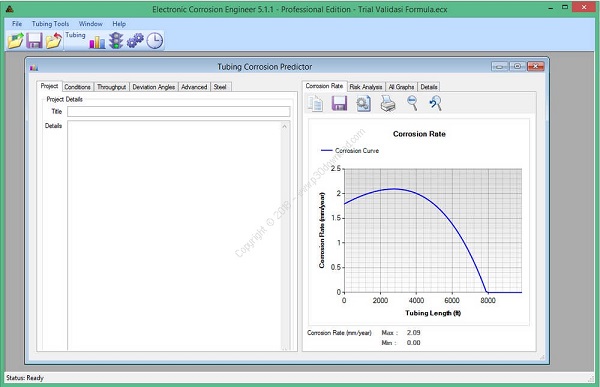Open the blue gears settings icon
600x387 pixels.
pyautogui.click(x=135, y=41)
